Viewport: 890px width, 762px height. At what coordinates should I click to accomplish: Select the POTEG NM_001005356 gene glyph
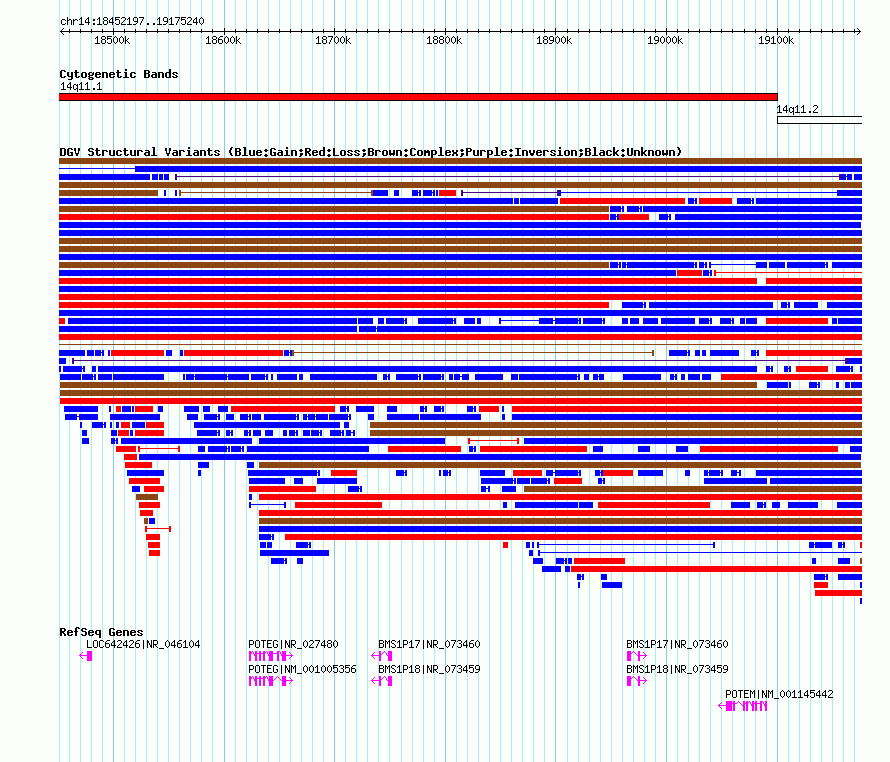pos(271,681)
